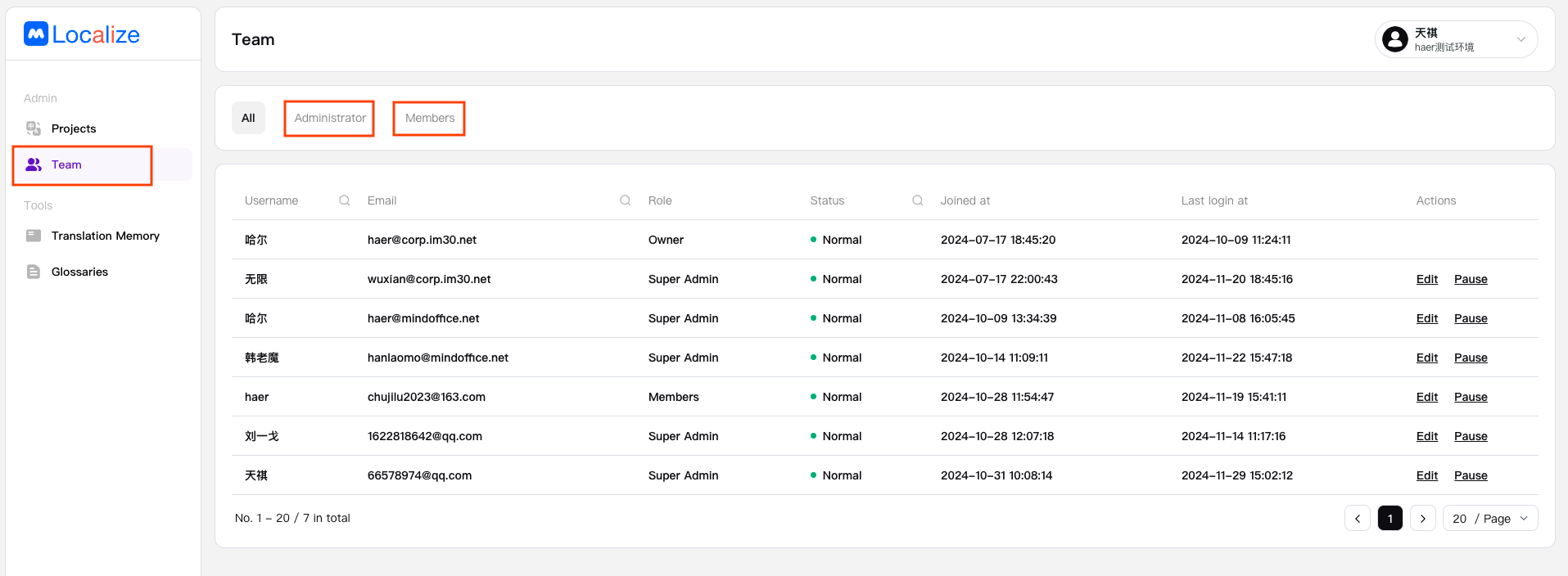Open the 20 / Page size dropdown
This screenshot has width=1568, height=576.
(x=1489, y=519)
